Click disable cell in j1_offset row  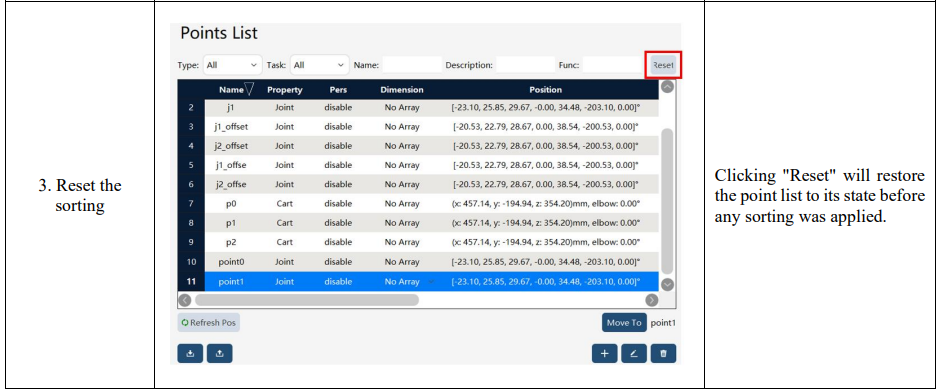(x=338, y=127)
